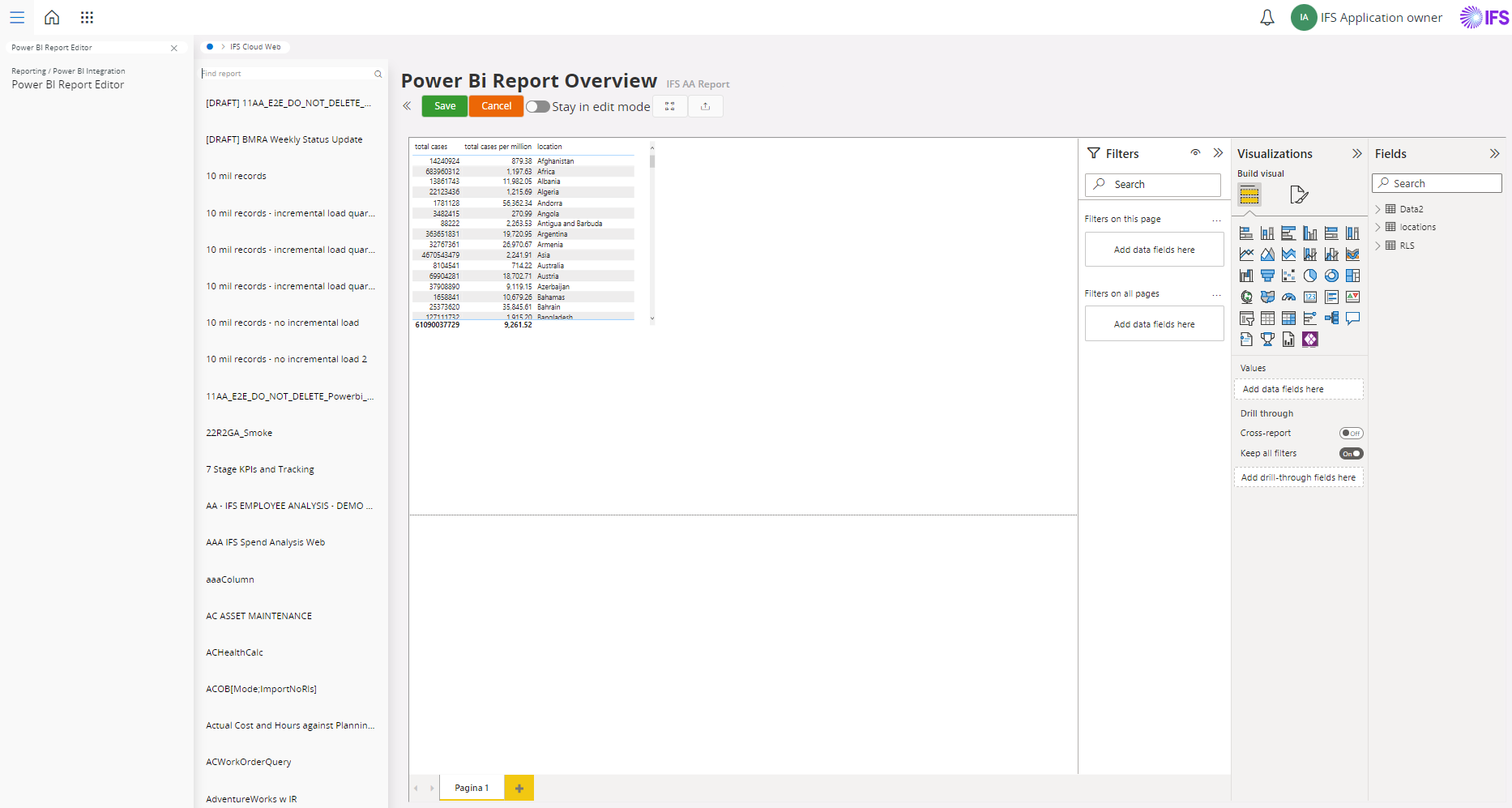The width and height of the screenshot is (1512, 808).
Task: Enable the Stay in edit mode toggle
Action: (x=536, y=106)
